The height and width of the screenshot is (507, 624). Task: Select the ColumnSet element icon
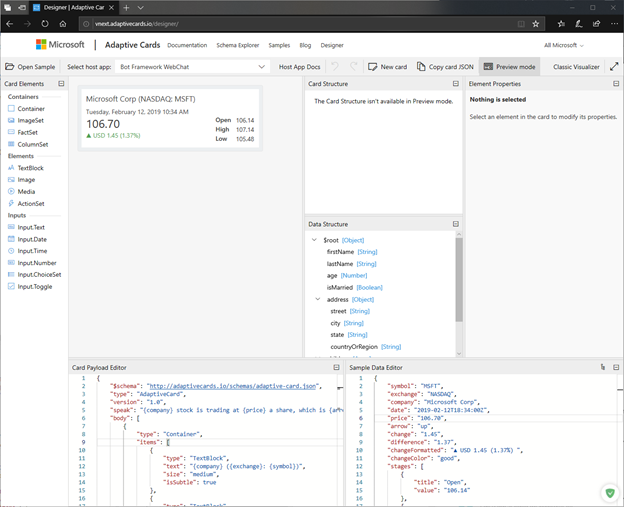[x=11, y=144]
